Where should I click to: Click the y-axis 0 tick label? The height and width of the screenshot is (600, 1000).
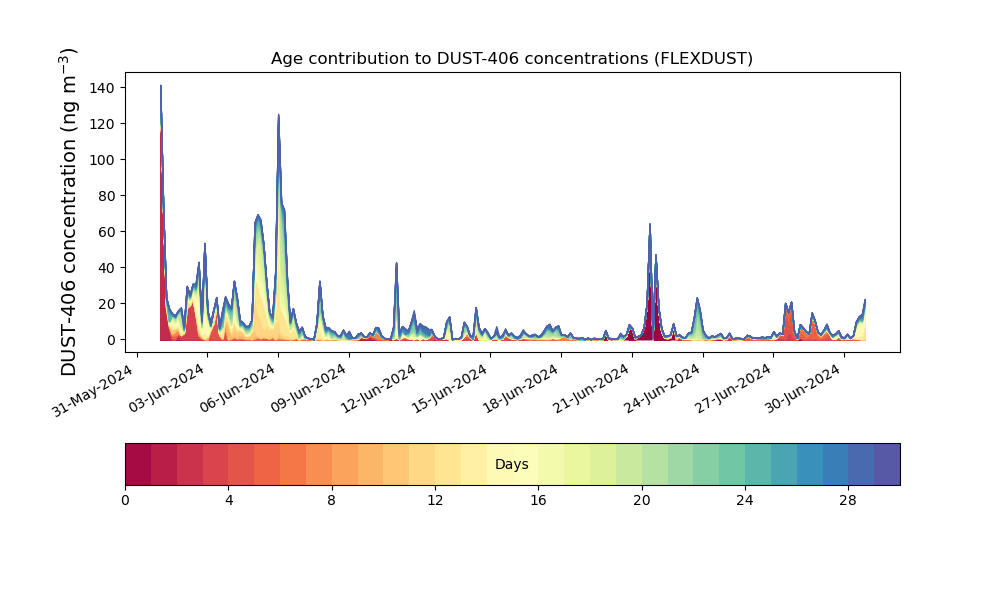pyautogui.click(x=112, y=340)
